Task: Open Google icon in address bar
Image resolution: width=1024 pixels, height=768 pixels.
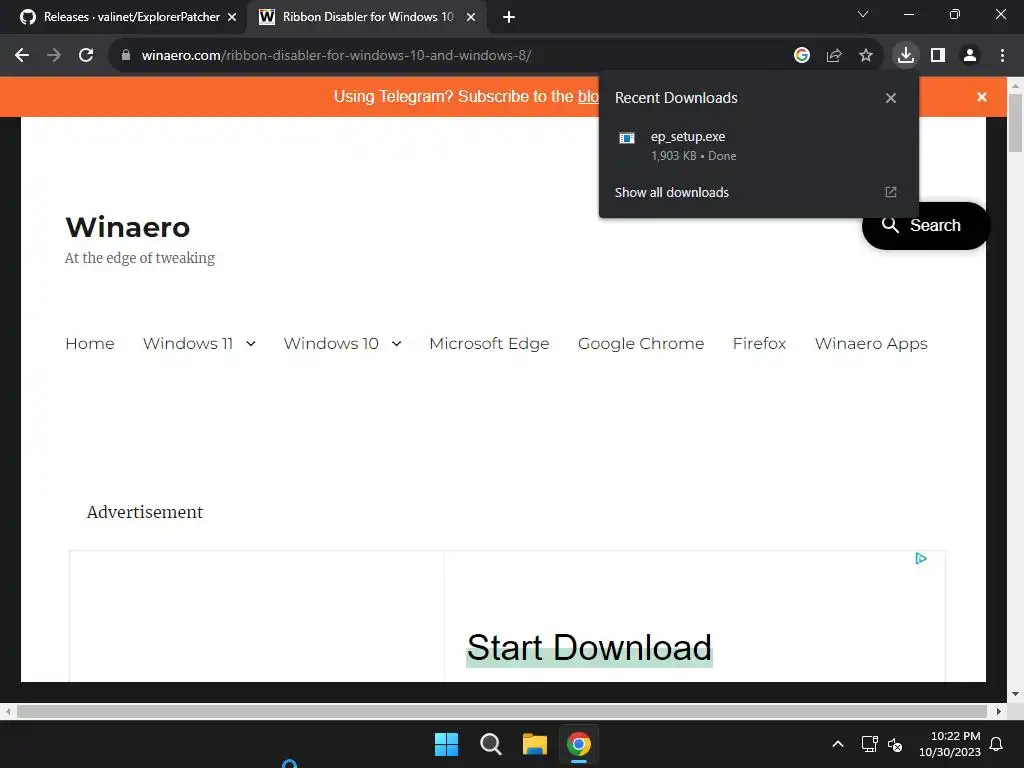Action: click(x=802, y=56)
